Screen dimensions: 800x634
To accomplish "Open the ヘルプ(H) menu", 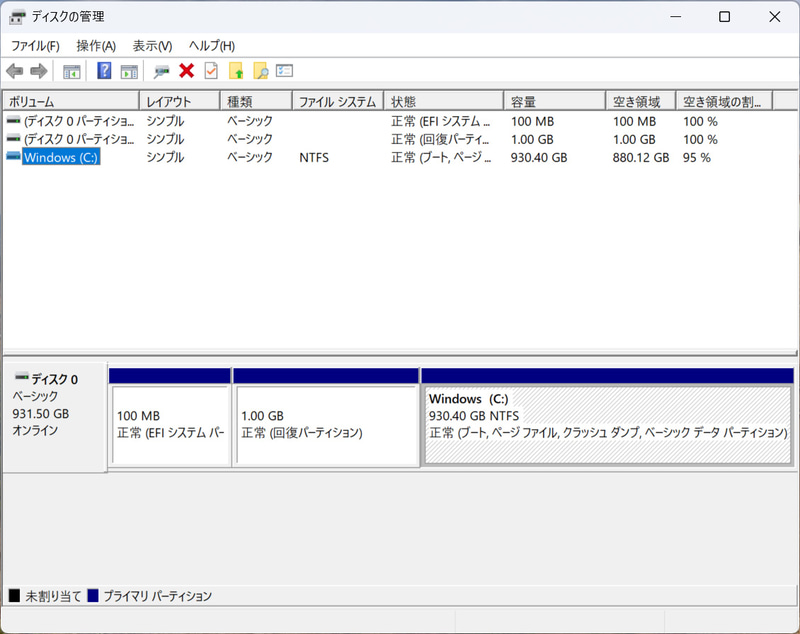I will point(212,46).
